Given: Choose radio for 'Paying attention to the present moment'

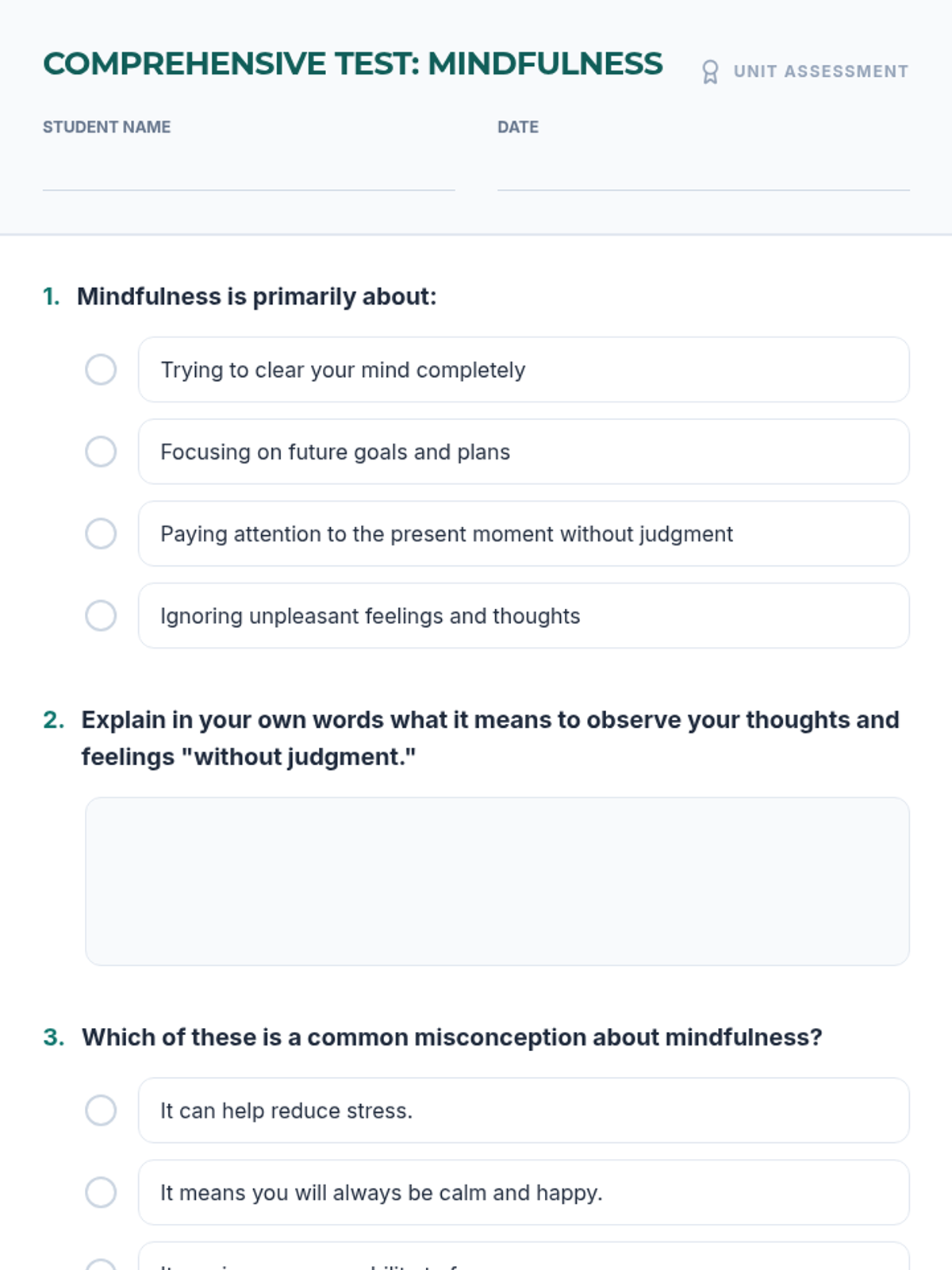Looking at the screenshot, I should point(101,533).
